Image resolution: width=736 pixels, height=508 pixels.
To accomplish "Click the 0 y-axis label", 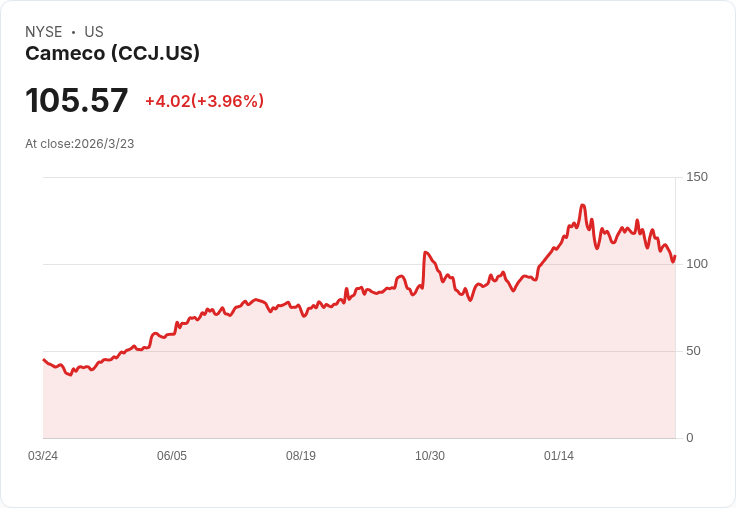I will click(690, 438).
